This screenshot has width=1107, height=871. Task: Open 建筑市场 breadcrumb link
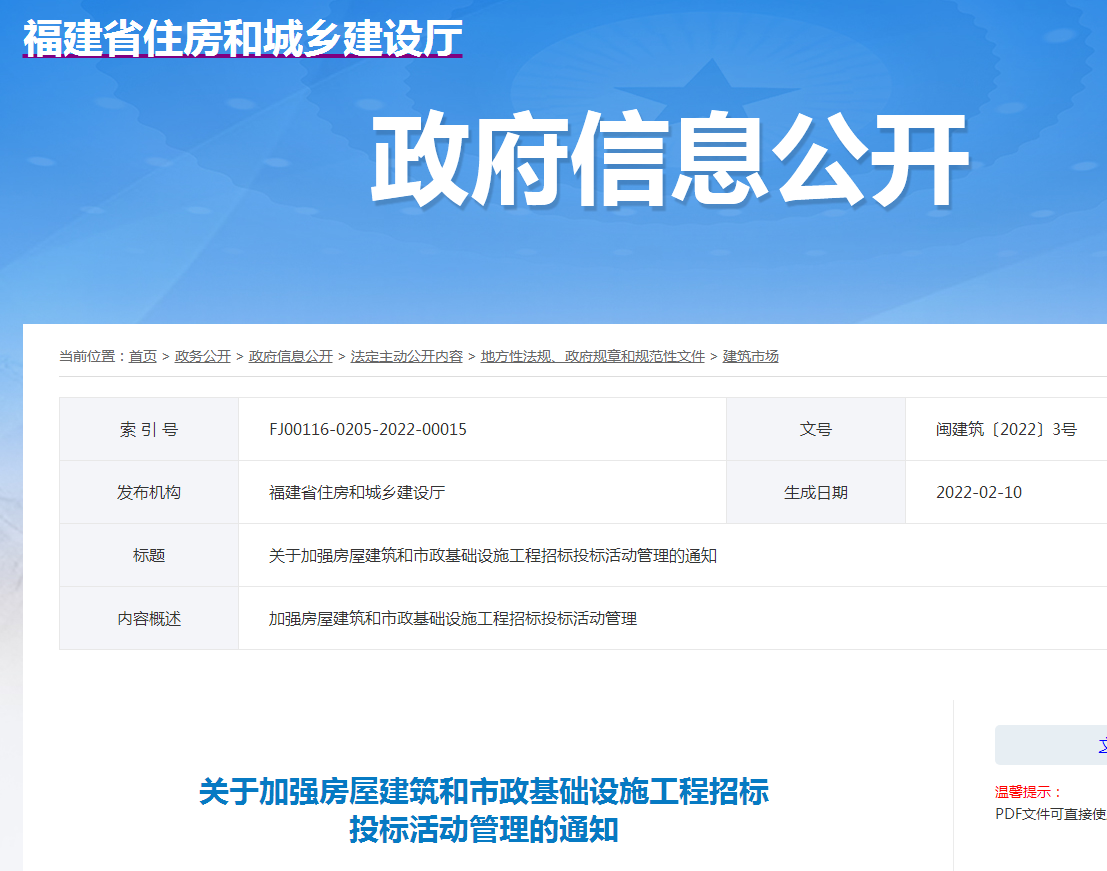[x=750, y=356]
